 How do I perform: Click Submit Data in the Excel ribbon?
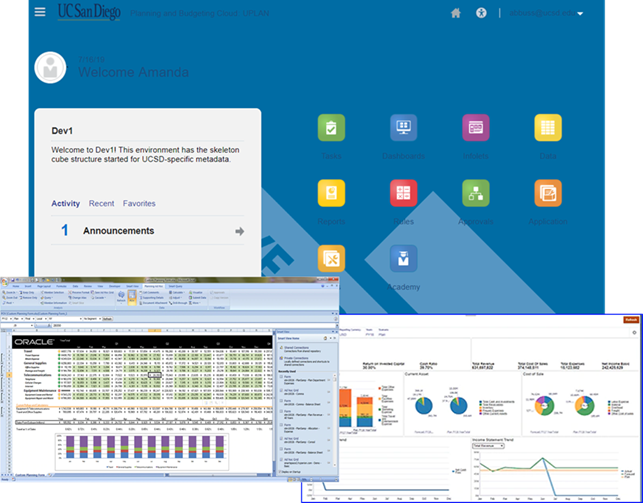198,298
